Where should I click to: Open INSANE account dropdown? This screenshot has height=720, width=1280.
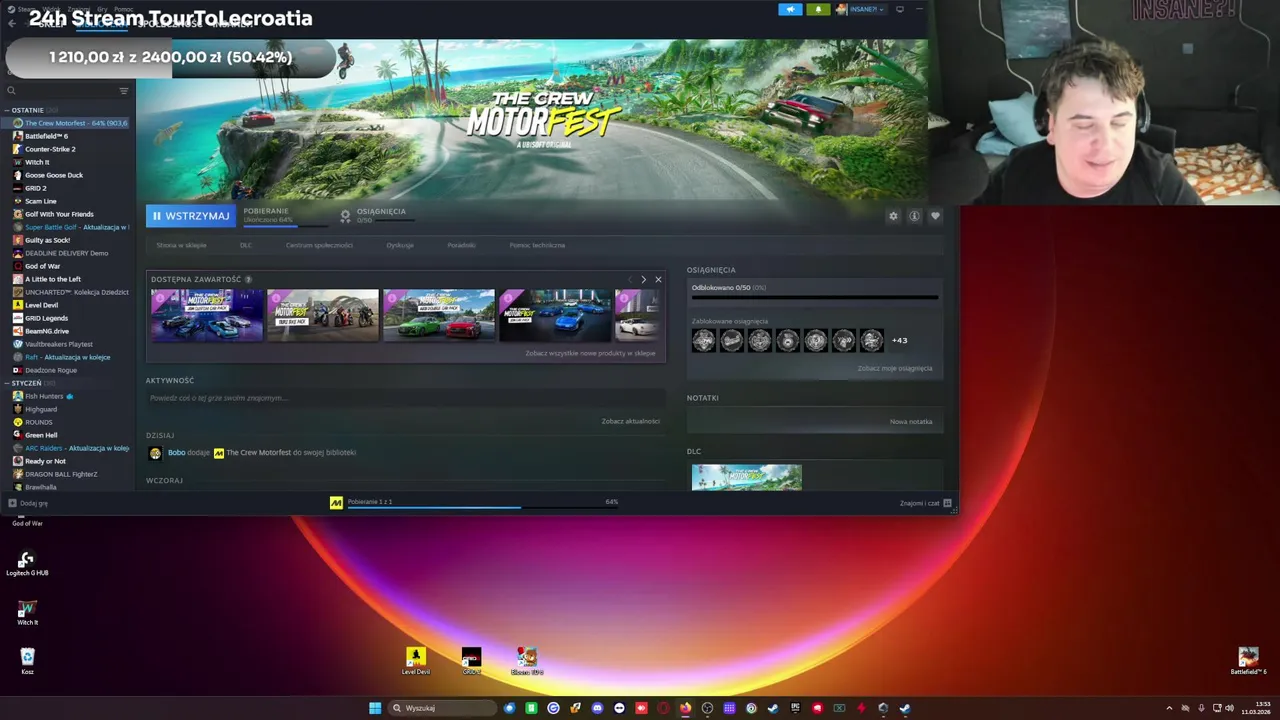(860, 9)
